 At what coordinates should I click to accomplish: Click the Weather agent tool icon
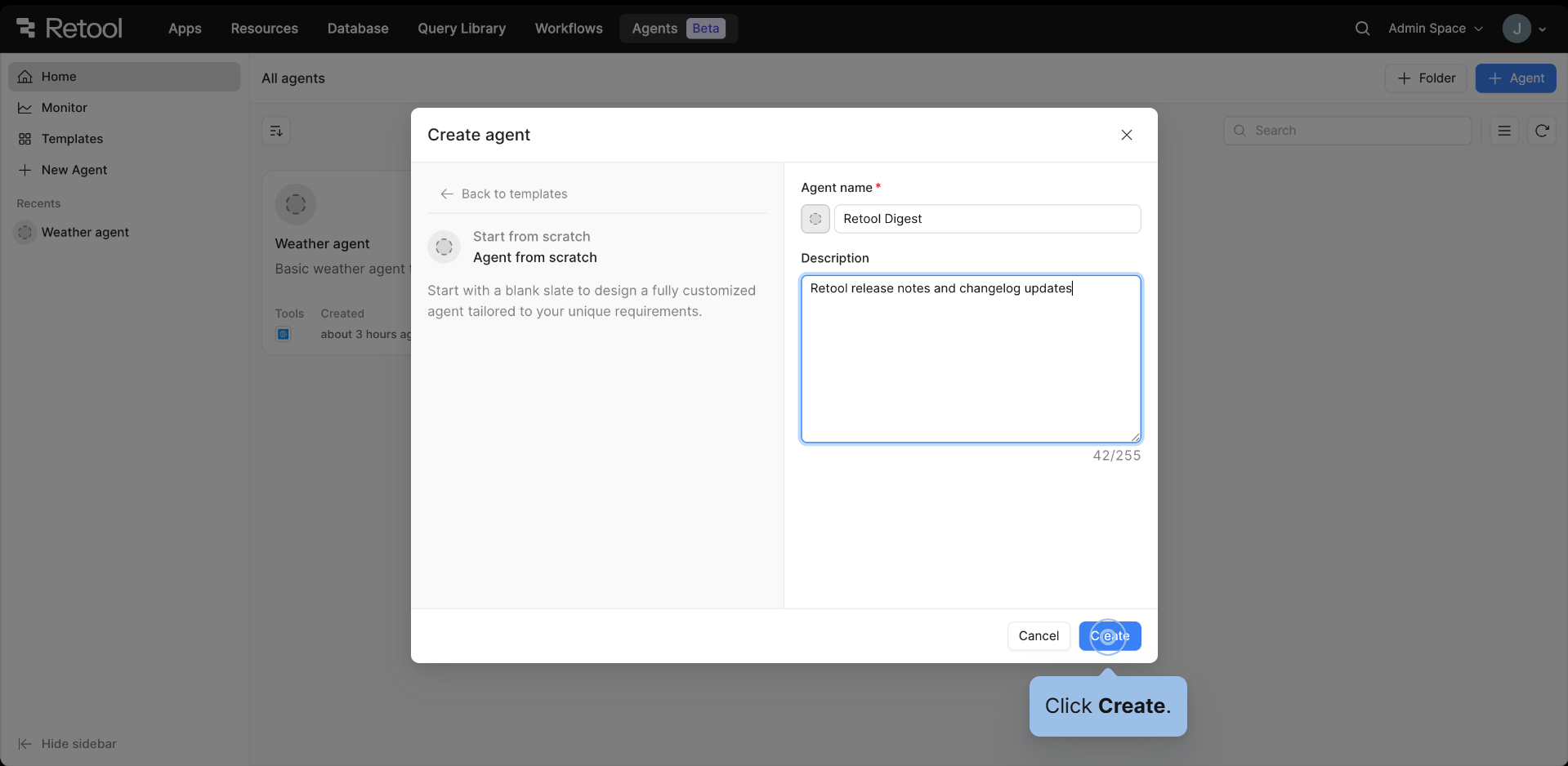pyautogui.click(x=284, y=334)
